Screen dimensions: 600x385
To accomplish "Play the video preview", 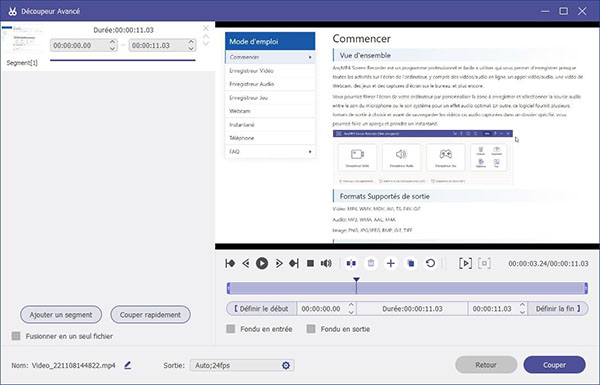I will click(x=262, y=263).
